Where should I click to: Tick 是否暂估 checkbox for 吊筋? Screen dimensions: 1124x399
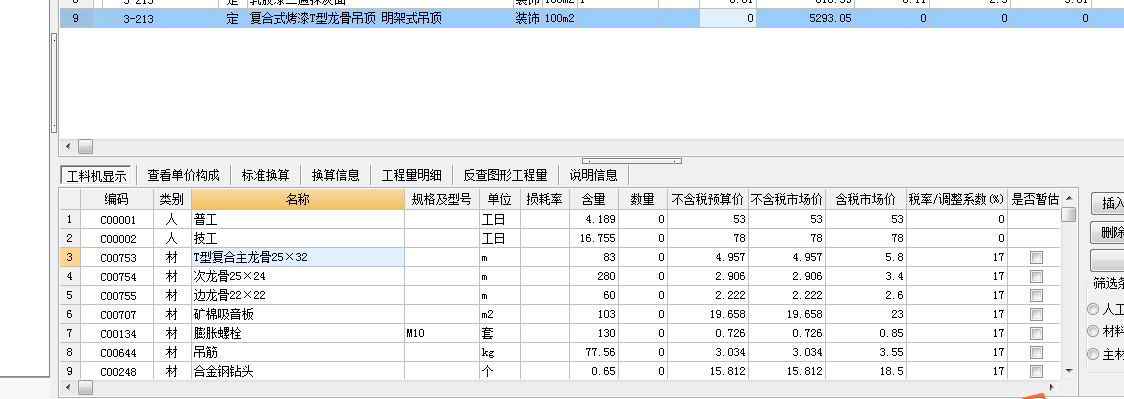click(x=1036, y=352)
